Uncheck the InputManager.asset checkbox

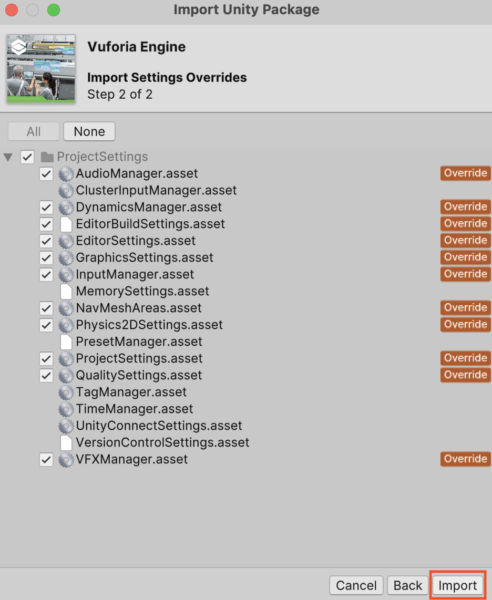[x=46, y=275]
